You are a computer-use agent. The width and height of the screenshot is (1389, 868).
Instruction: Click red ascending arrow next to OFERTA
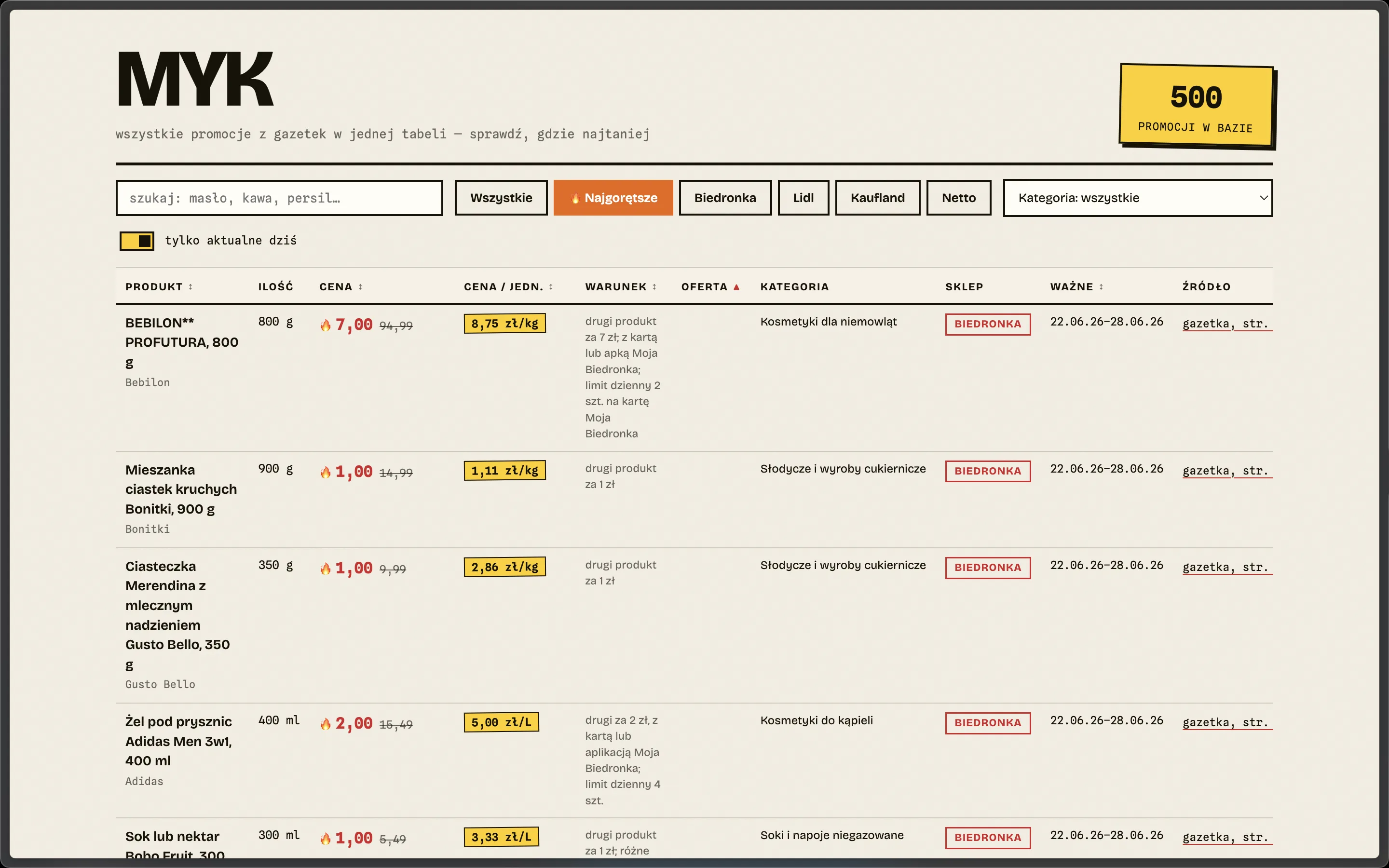(x=736, y=286)
